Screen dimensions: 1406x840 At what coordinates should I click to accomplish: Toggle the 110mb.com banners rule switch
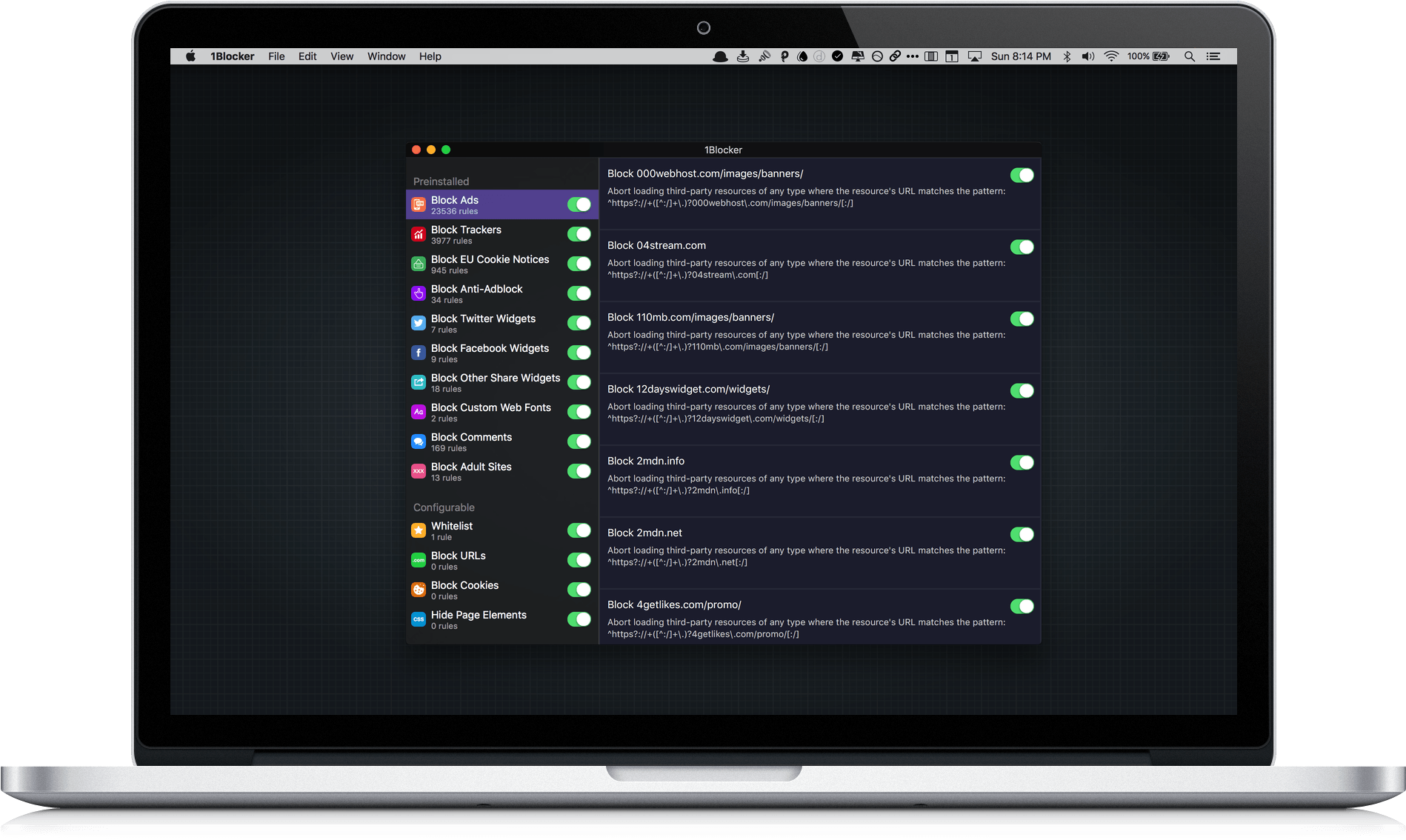pyautogui.click(x=1022, y=319)
